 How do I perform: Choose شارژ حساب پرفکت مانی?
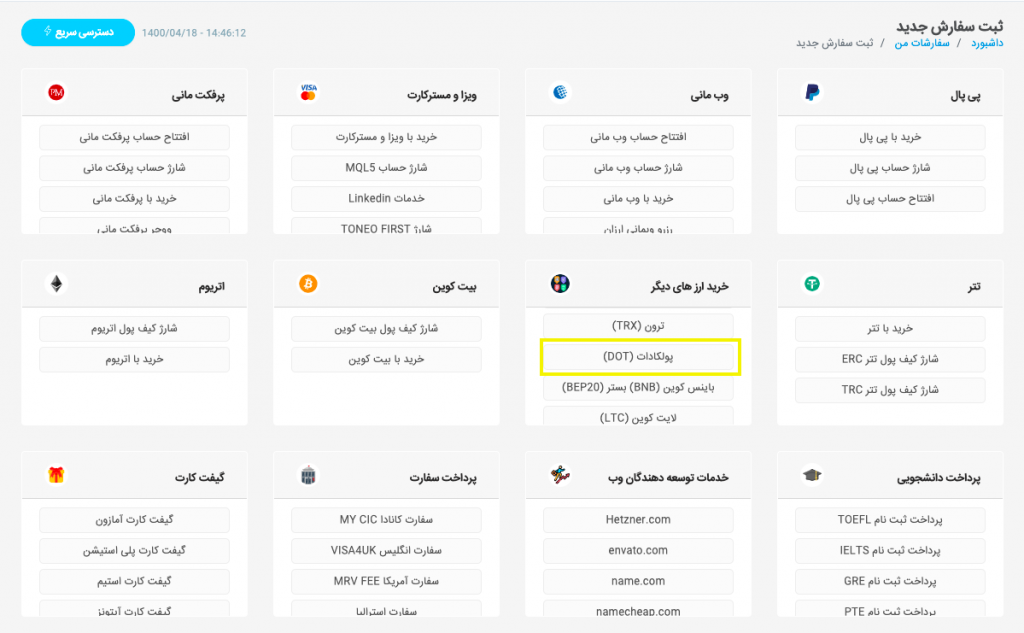tap(134, 168)
